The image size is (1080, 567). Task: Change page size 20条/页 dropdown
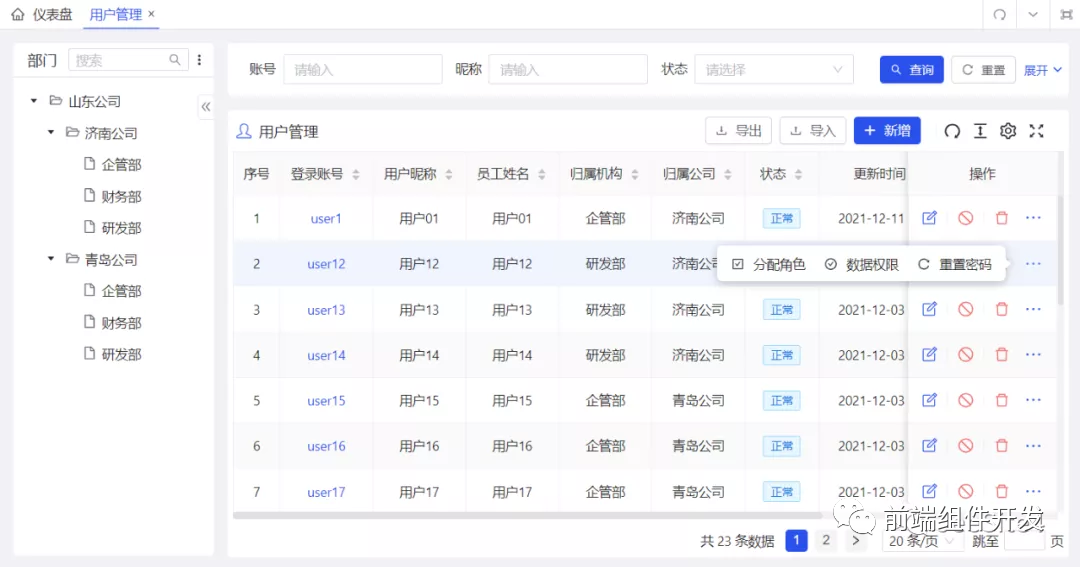coord(922,541)
